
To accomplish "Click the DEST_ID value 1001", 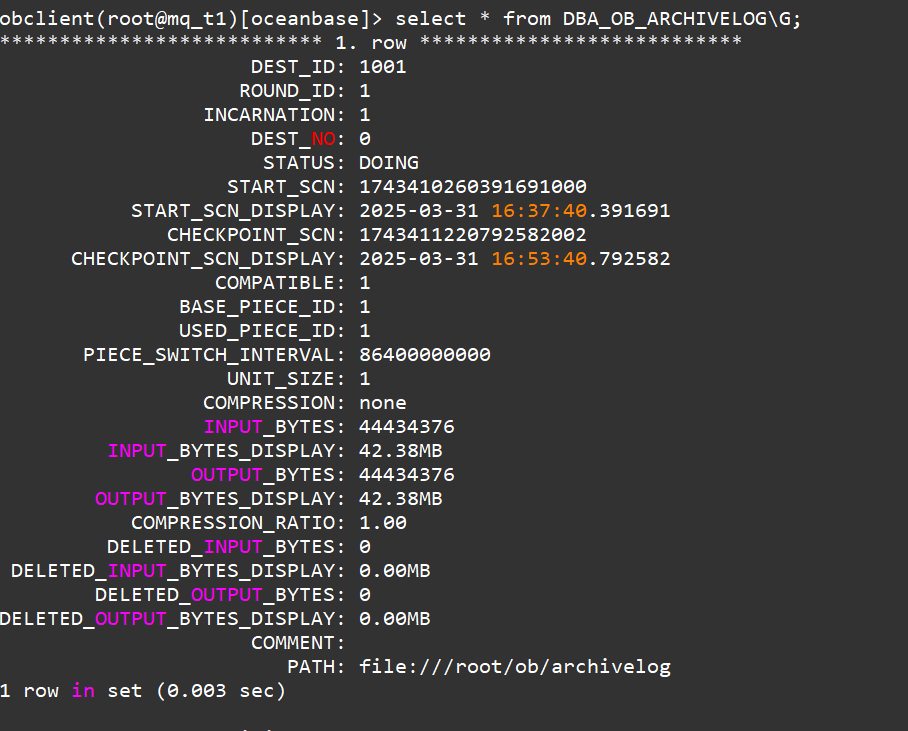I will tap(382, 67).
